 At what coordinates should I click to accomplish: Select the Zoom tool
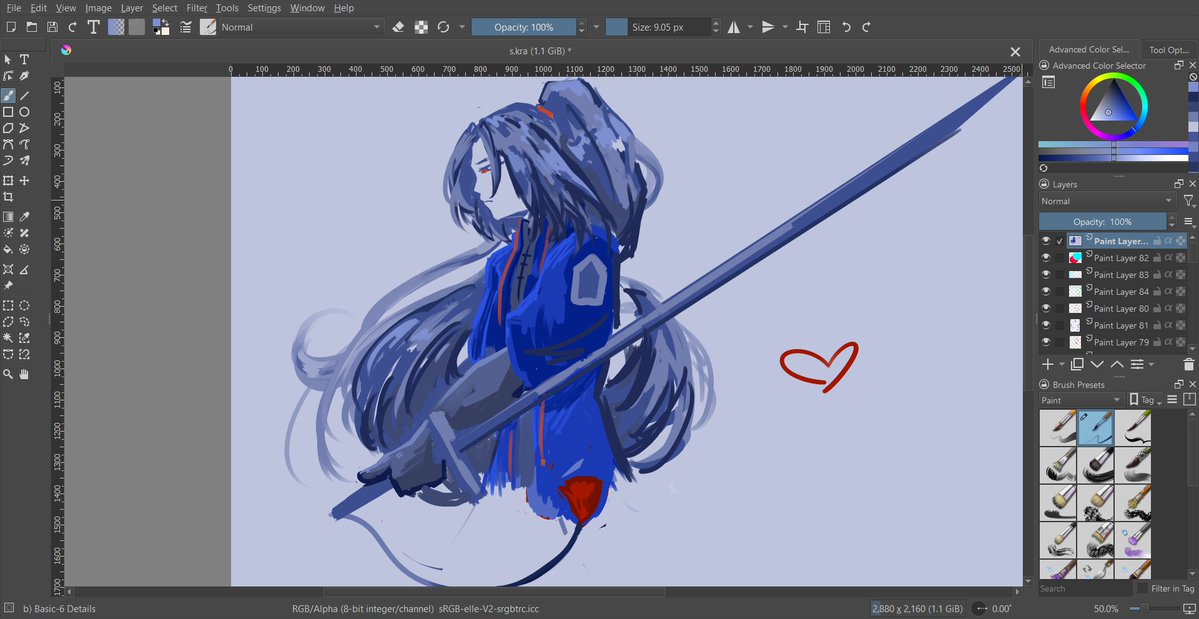point(8,374)
